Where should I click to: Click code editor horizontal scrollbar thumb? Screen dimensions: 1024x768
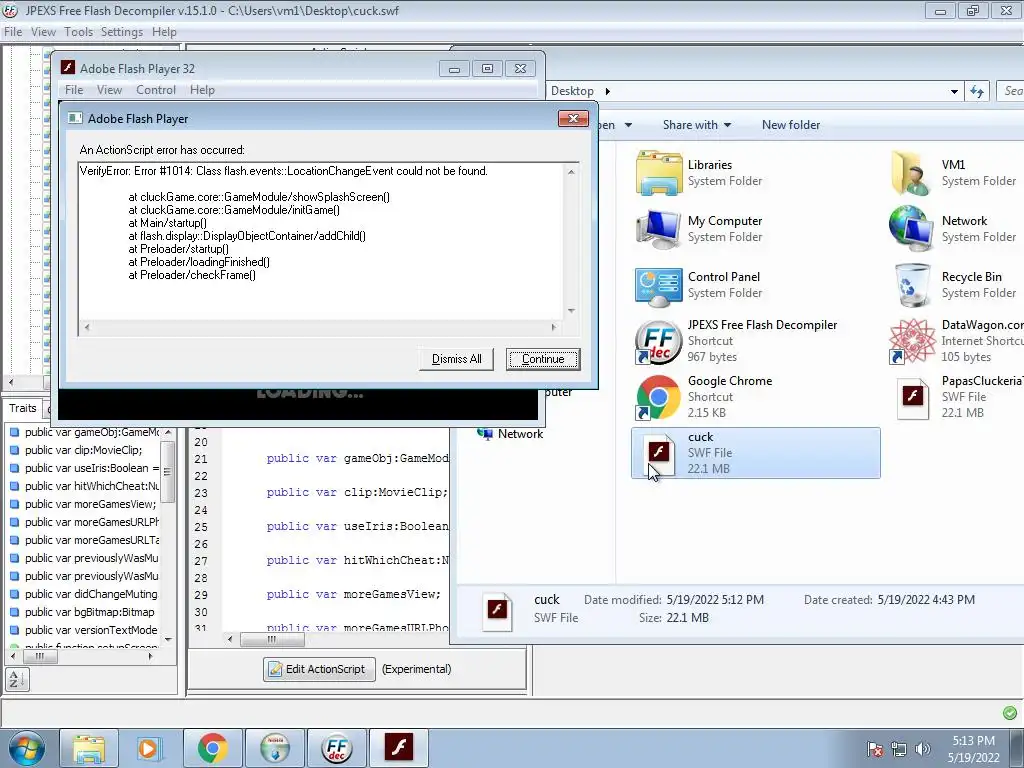pyautogui.click(x=271, y=639)
